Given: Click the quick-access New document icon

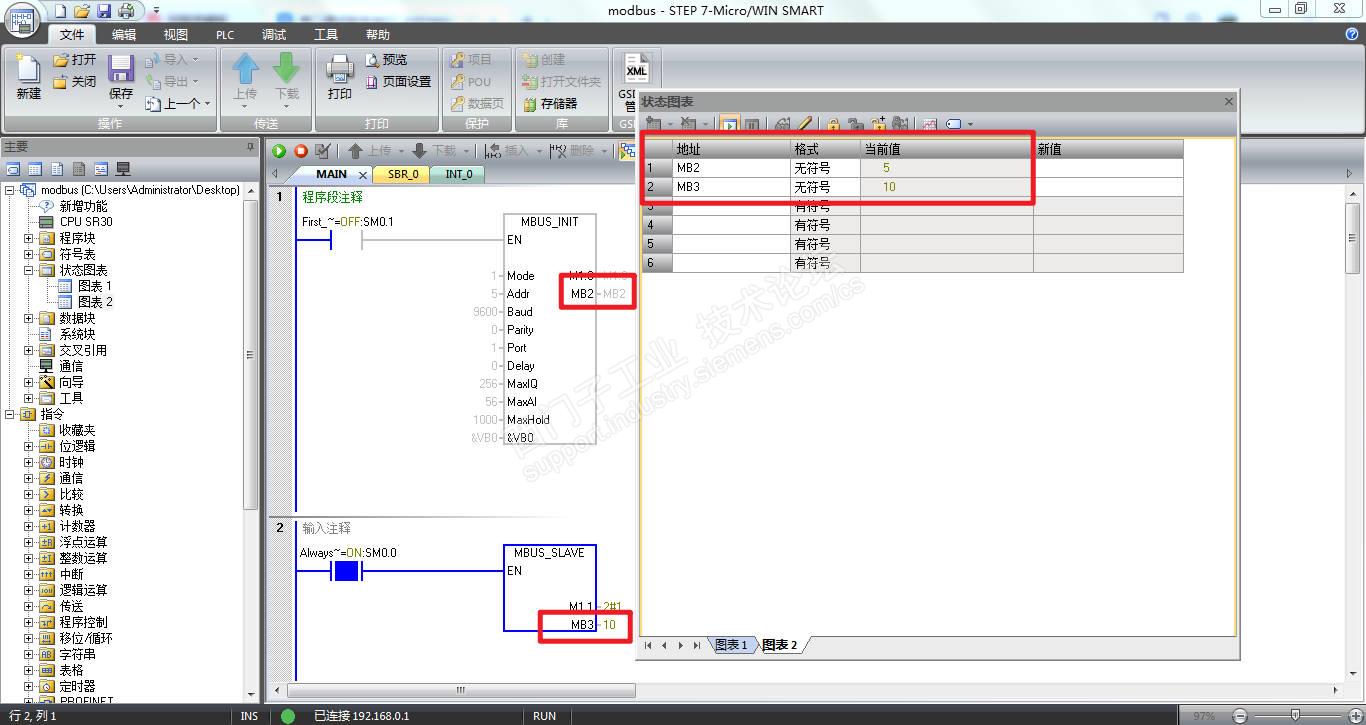Looking at the screenshot, I should click(x=60, y=11).
